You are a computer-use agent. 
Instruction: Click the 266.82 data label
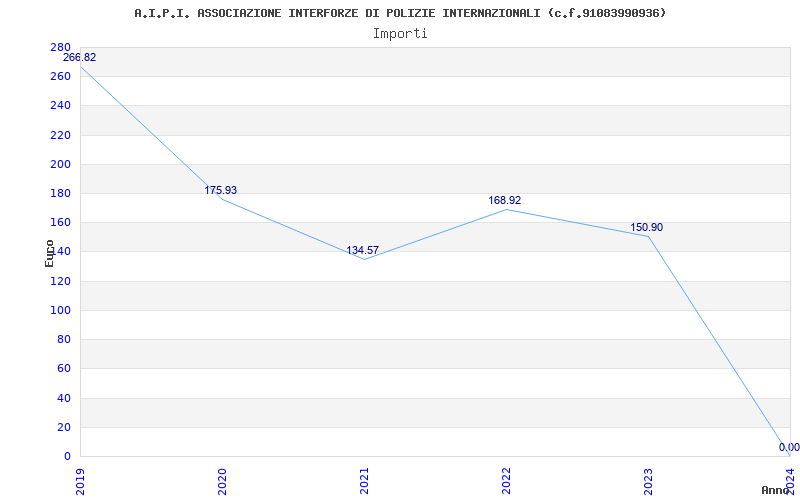(x=80, y=58)
